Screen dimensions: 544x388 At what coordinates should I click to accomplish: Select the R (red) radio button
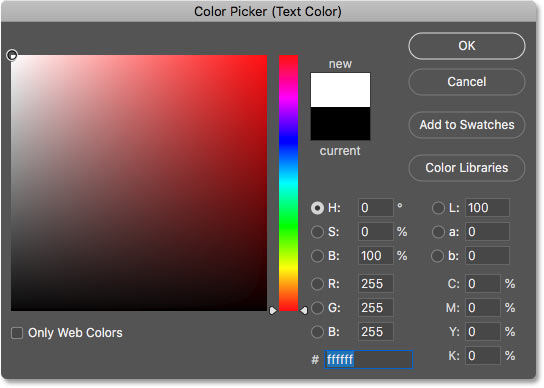(317, 284)
